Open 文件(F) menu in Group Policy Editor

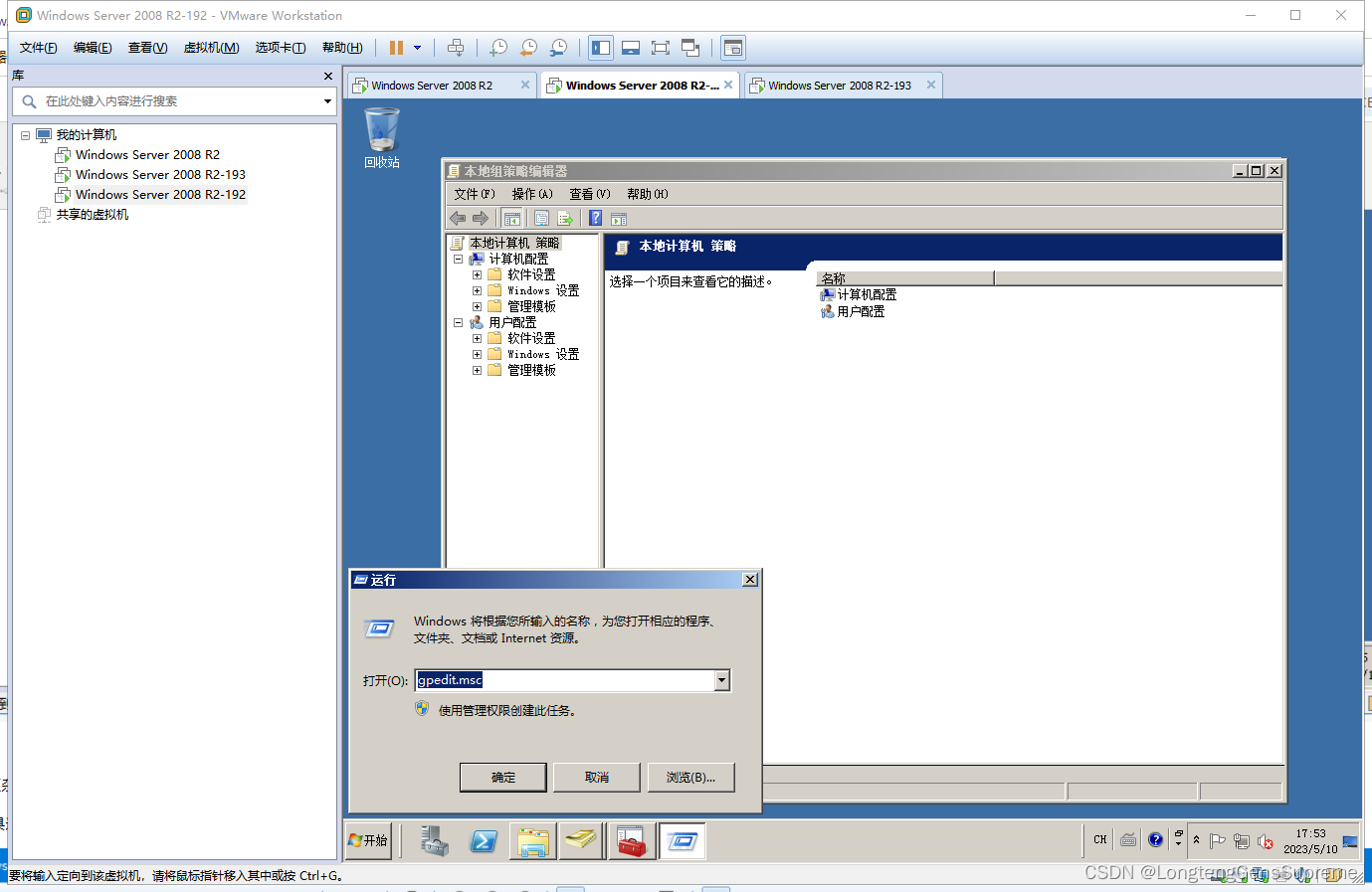click(475, 194)
